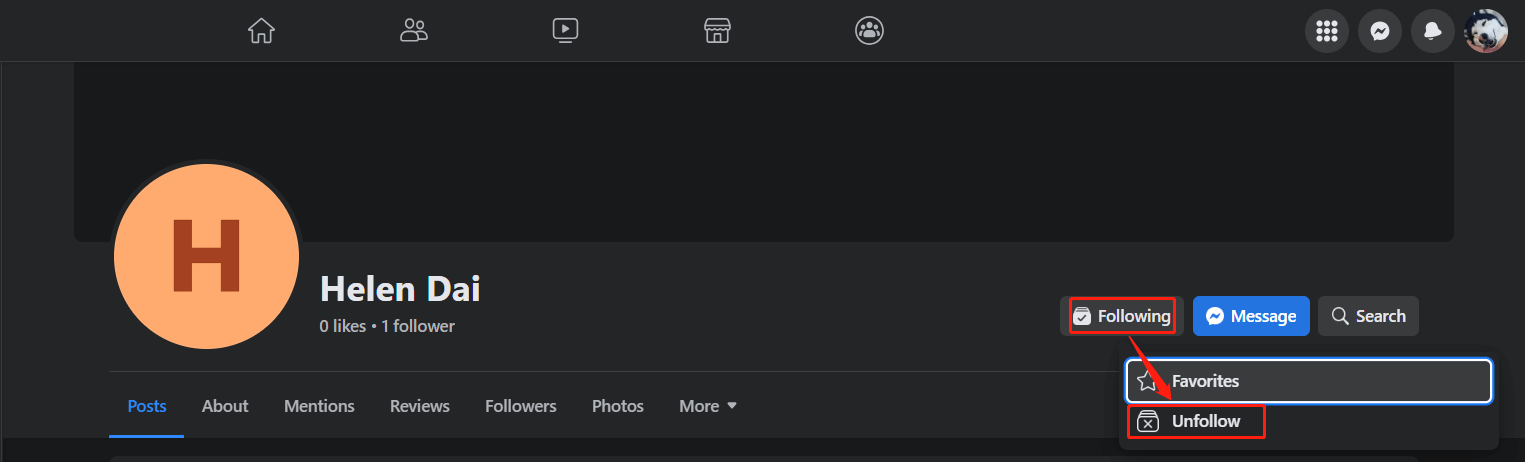
Task: View the Followers tab
Action: coord(521,406)
